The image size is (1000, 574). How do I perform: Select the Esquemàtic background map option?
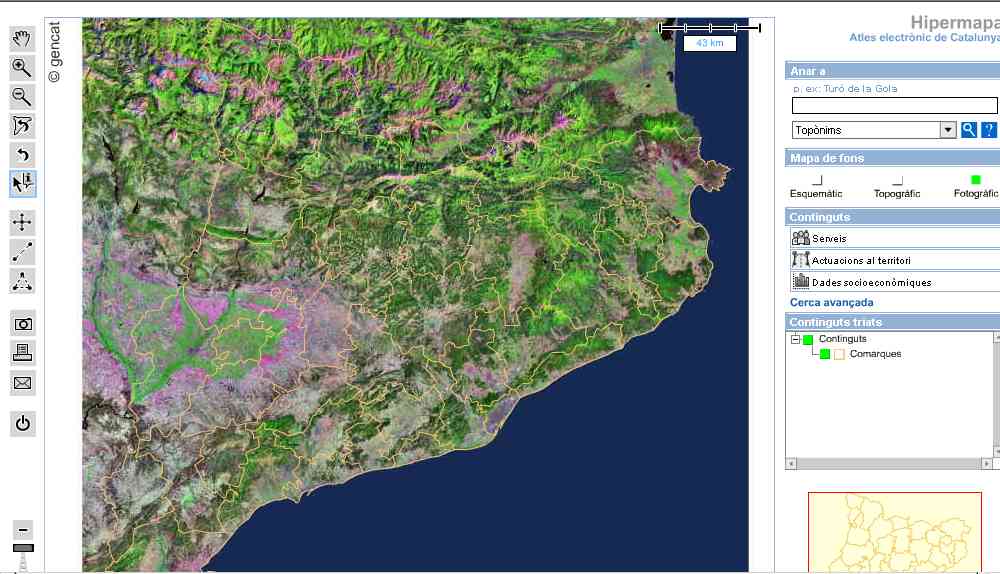(817, 180)
